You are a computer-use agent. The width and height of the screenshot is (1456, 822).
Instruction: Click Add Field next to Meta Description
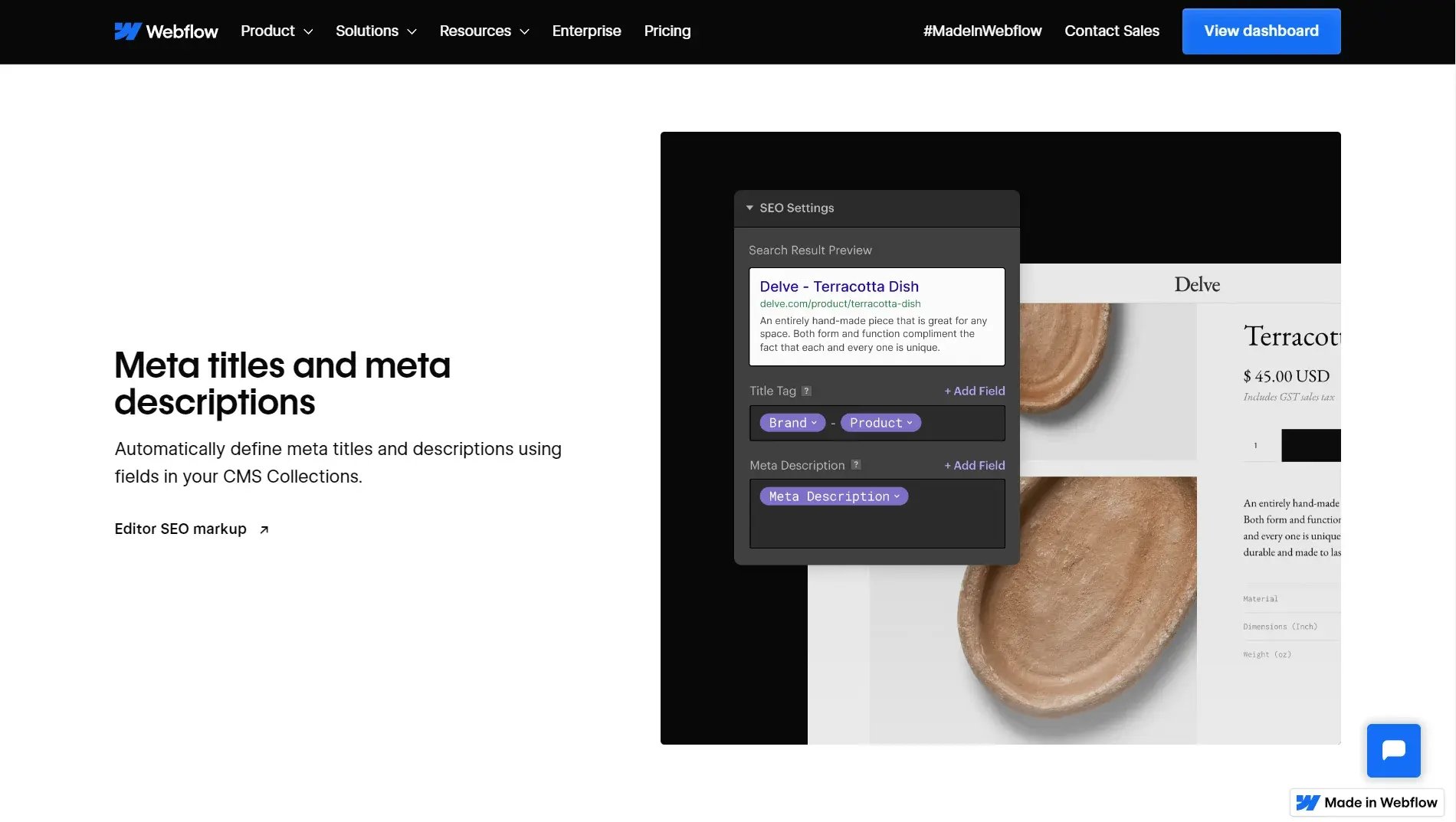coord(974,465)
